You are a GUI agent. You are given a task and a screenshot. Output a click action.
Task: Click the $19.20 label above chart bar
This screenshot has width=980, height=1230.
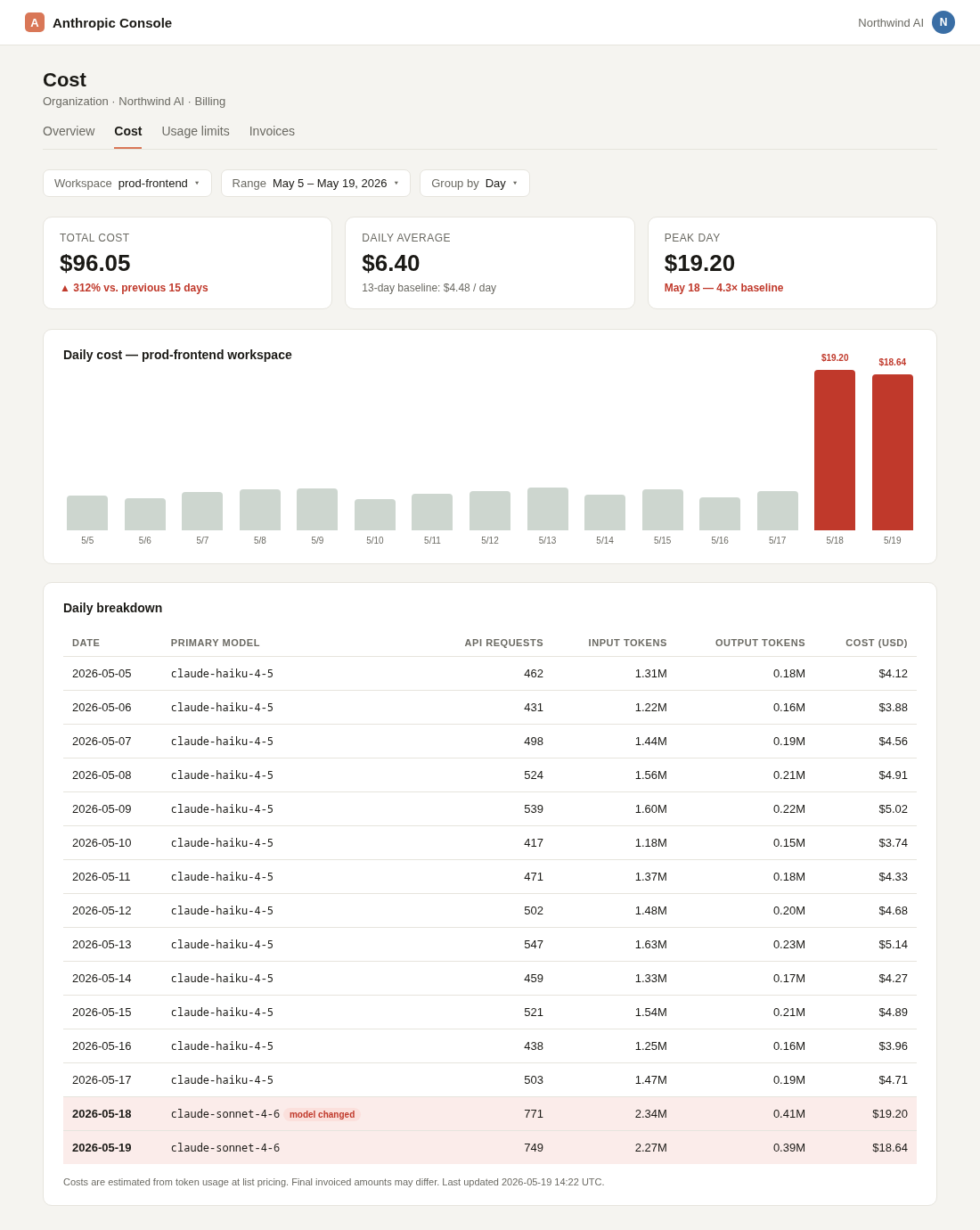click(835, 358)
